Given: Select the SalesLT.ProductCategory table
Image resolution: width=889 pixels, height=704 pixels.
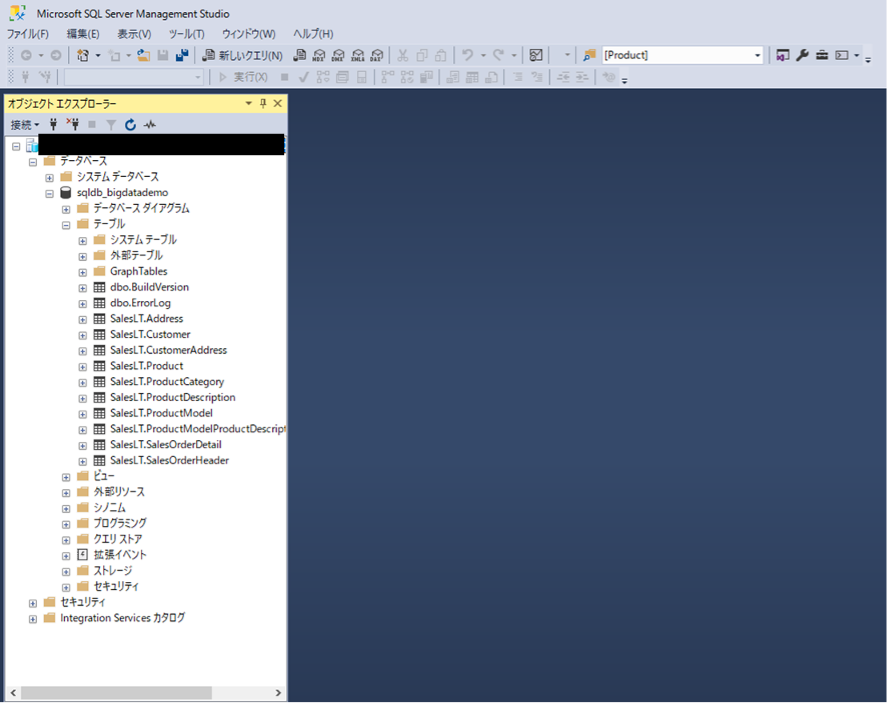Looking at the screenshot, I should pyautogui.click(x=167, y=382).
